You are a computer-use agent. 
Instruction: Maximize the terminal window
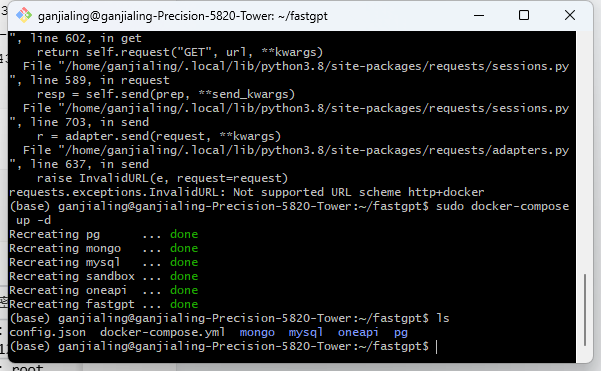point(524,15)
